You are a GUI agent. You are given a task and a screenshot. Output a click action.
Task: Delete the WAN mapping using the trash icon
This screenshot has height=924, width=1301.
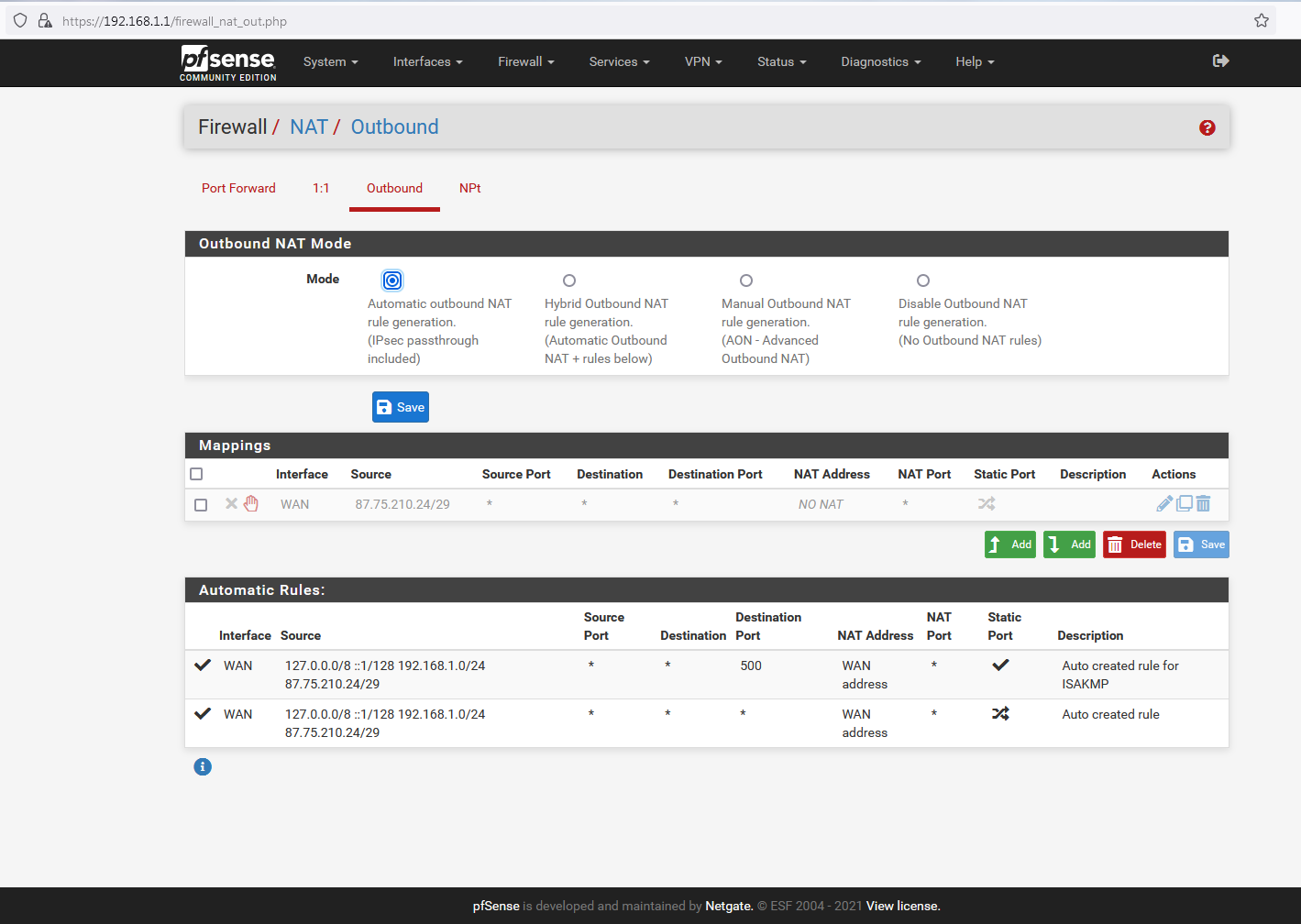tap(1204, 503)
